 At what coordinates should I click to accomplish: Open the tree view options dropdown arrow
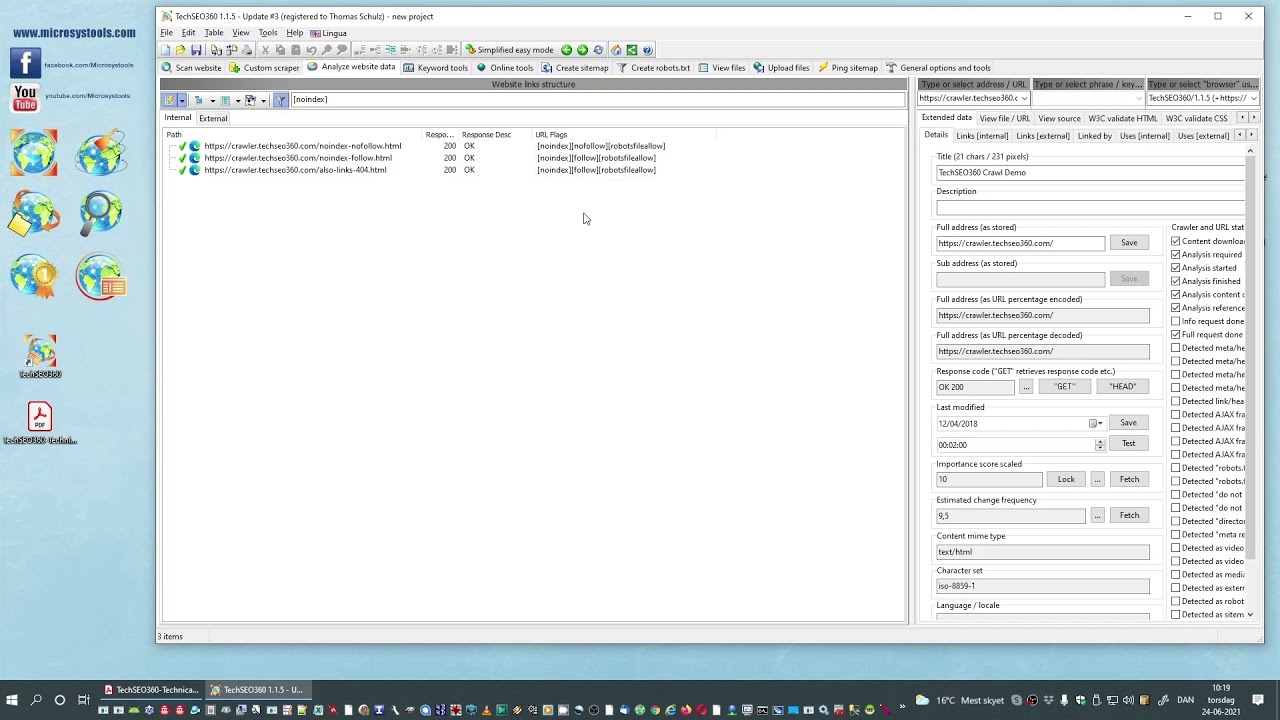pos(212,100)
